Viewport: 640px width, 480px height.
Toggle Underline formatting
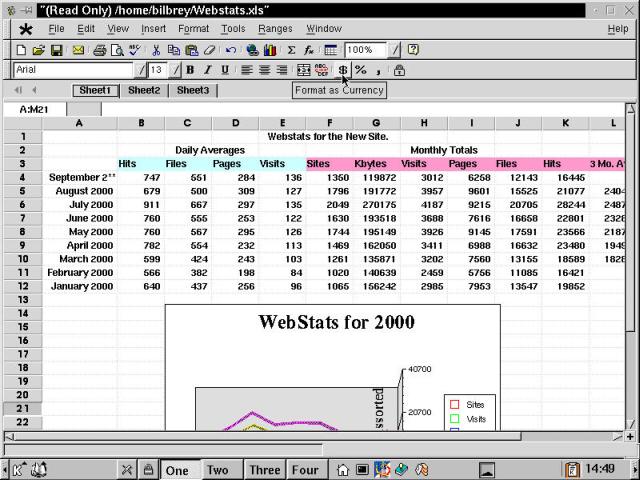224,70
